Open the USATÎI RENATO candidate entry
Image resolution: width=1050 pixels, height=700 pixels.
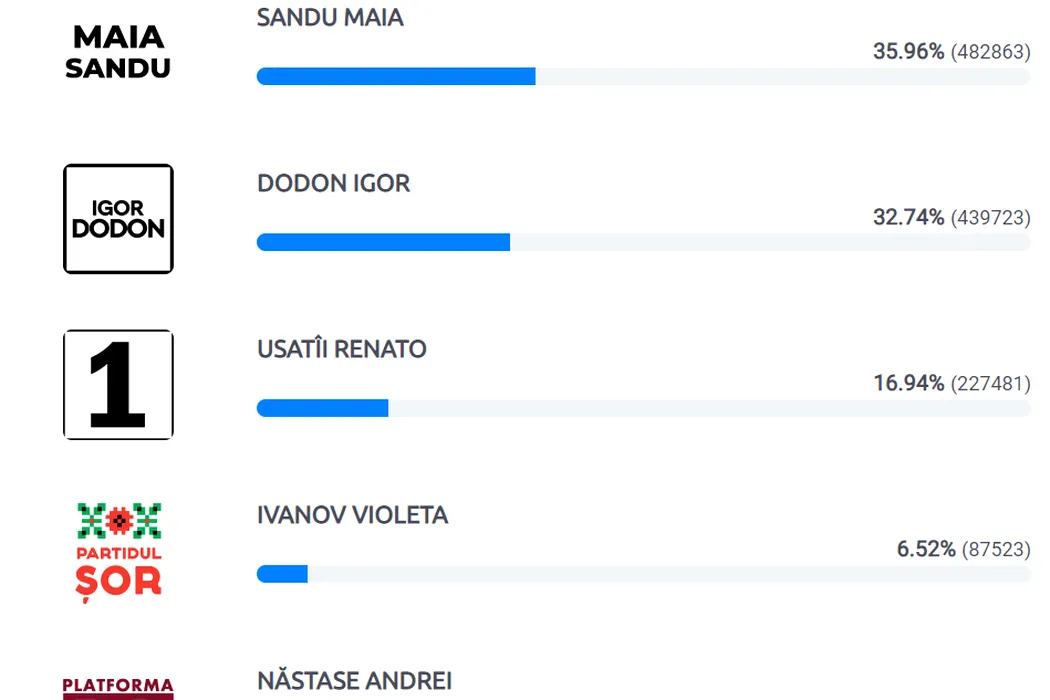[342, 348]
